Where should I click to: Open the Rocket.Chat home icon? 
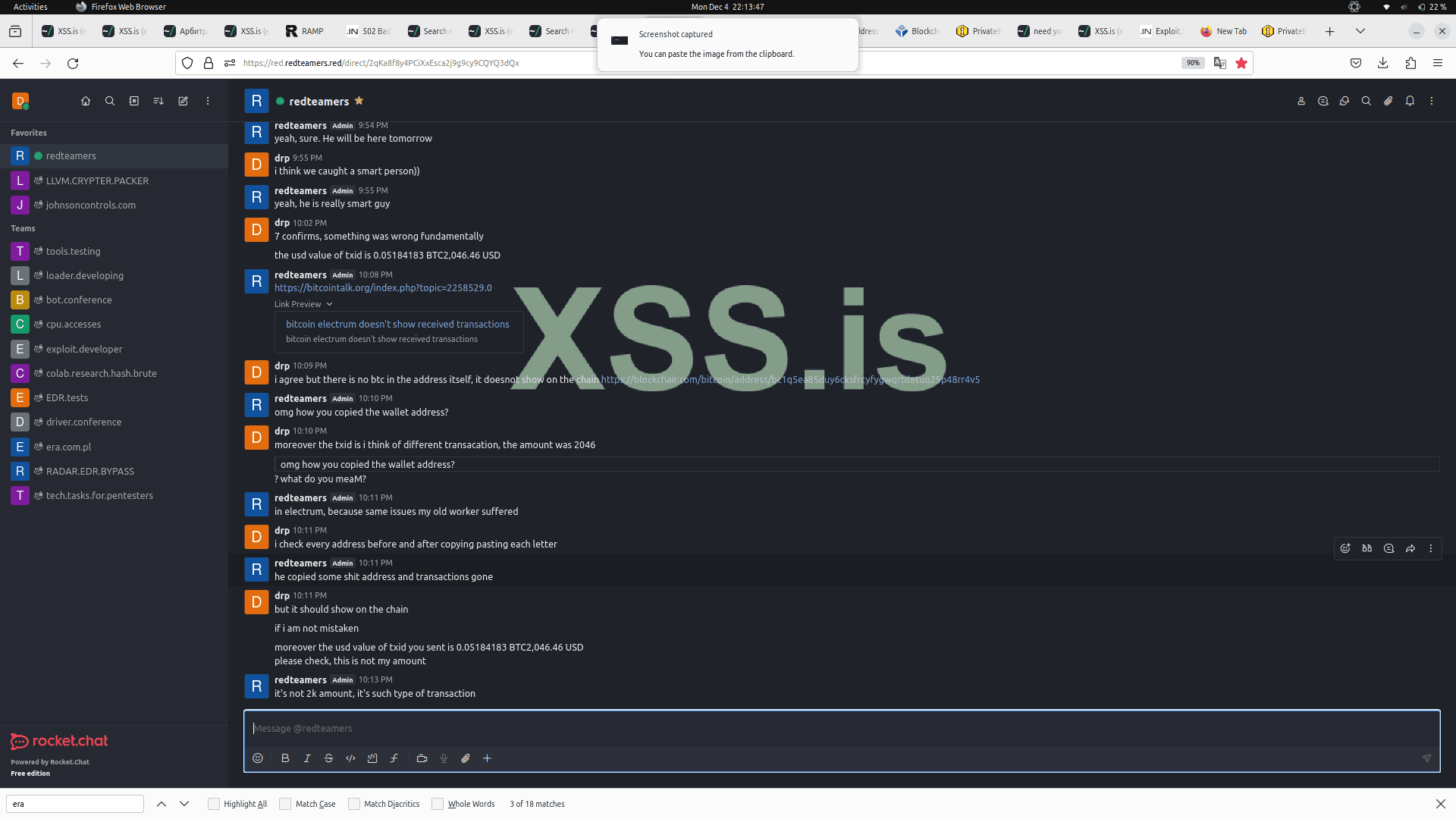[x=86, y=101]
